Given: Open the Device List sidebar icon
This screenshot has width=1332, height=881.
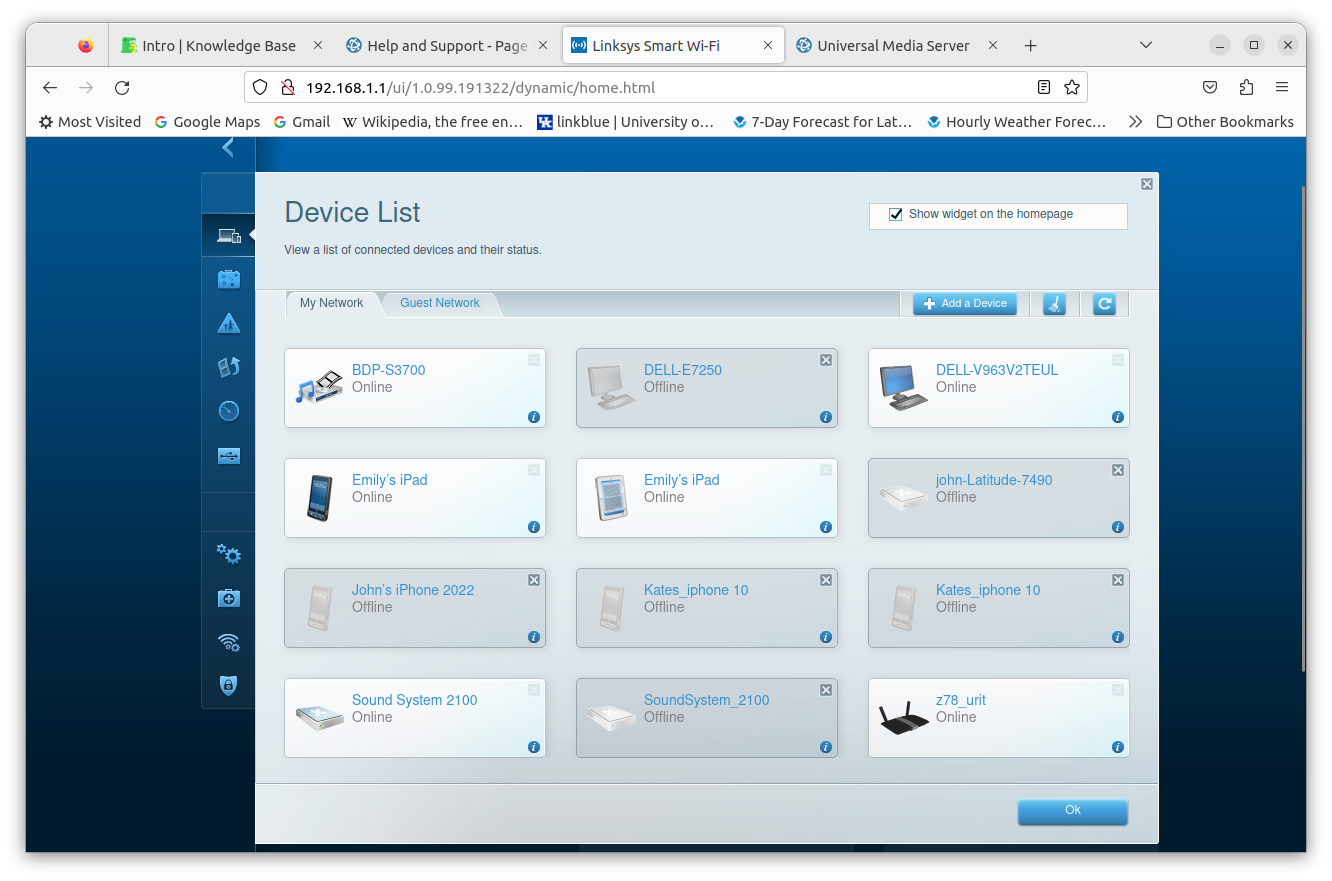Looking at the screenshot, I should pos(229,236).
